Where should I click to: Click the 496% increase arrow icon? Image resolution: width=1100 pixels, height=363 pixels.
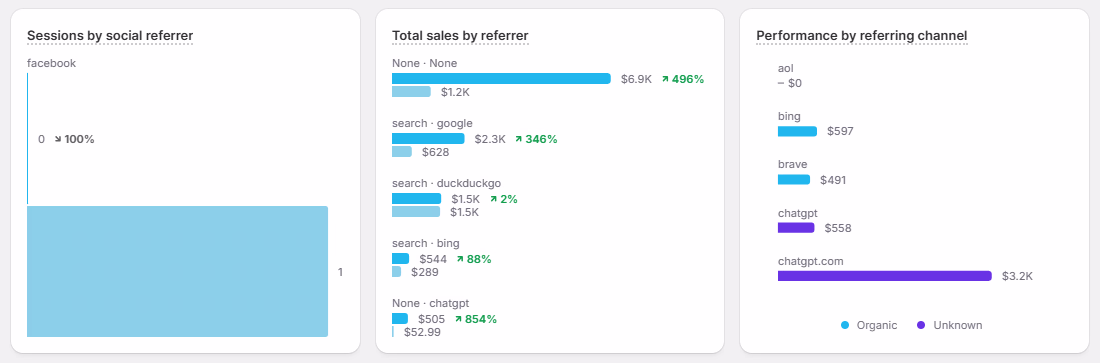pyautogui.click(x=665, y=79)
